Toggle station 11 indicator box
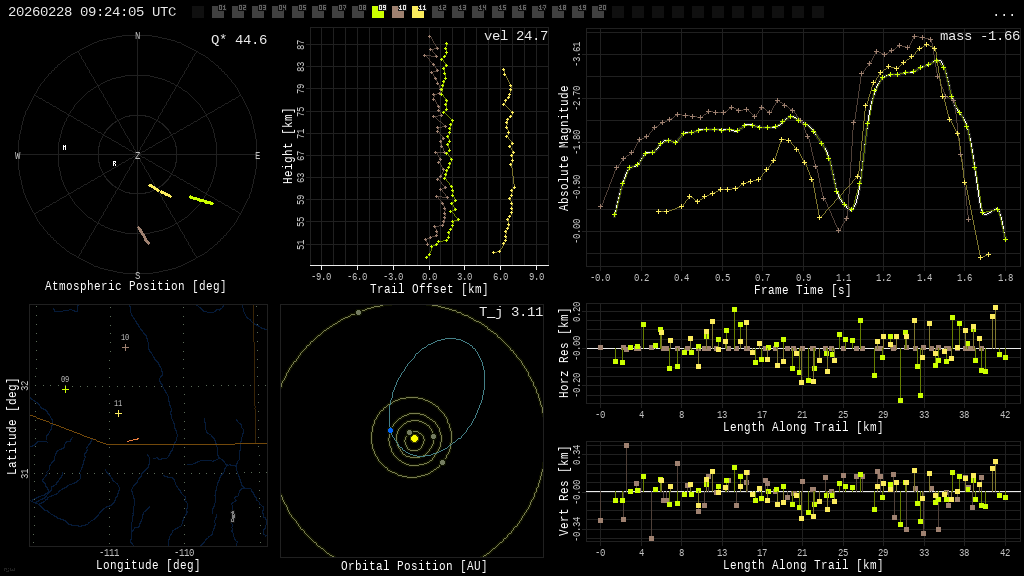 418,12
